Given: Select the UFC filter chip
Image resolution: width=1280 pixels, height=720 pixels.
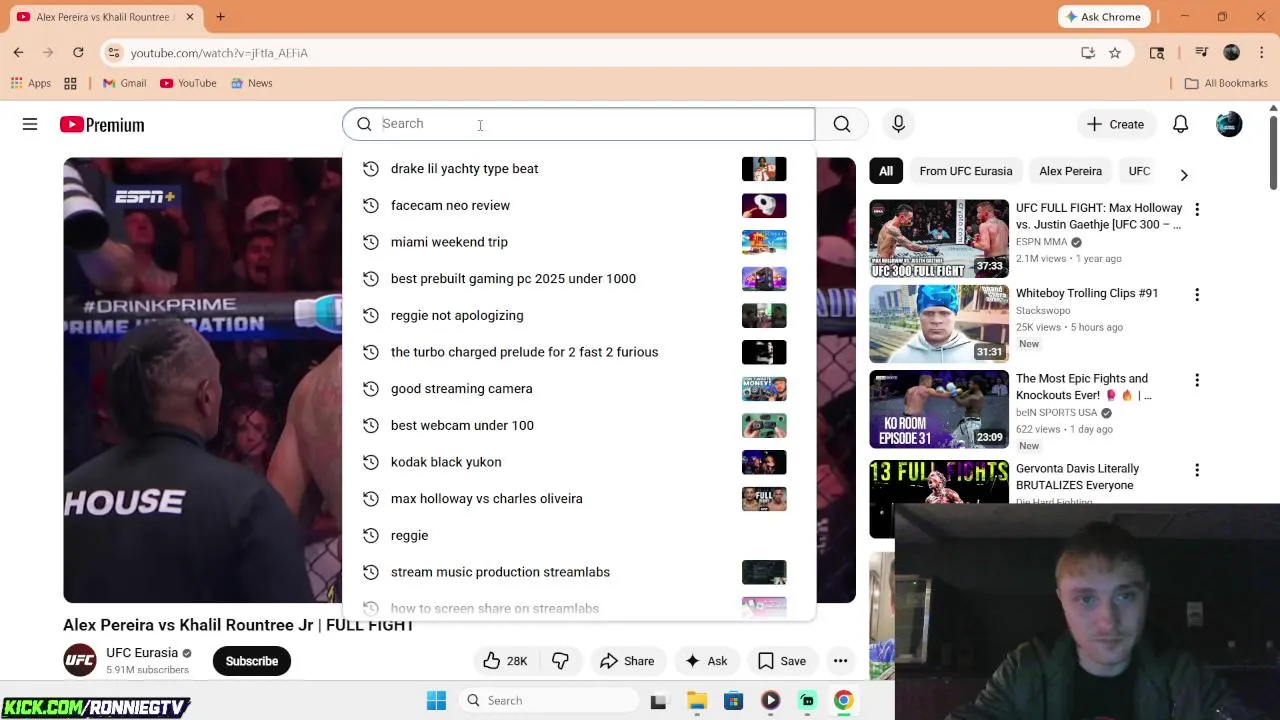Looking at the screenshot, I should click(x=1139, y=171).
